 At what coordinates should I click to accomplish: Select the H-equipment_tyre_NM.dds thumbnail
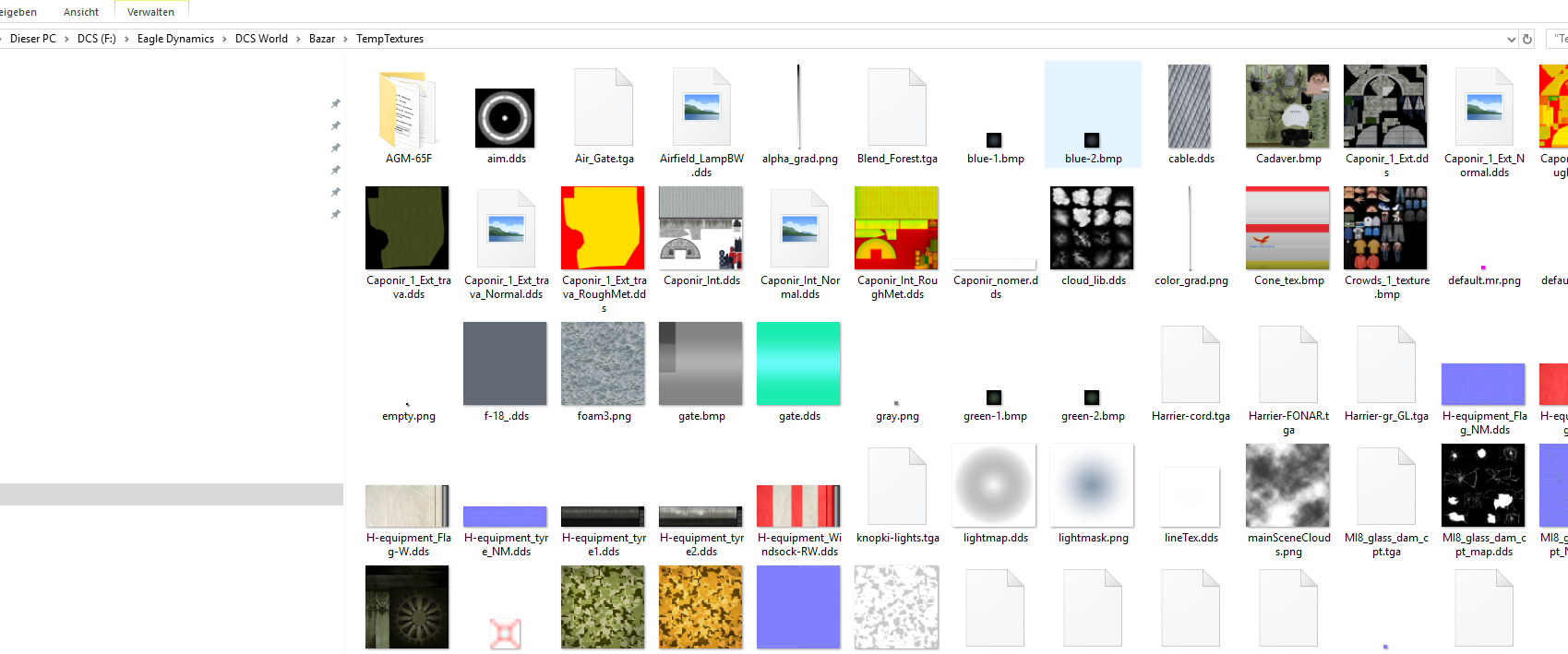[505, 517]
